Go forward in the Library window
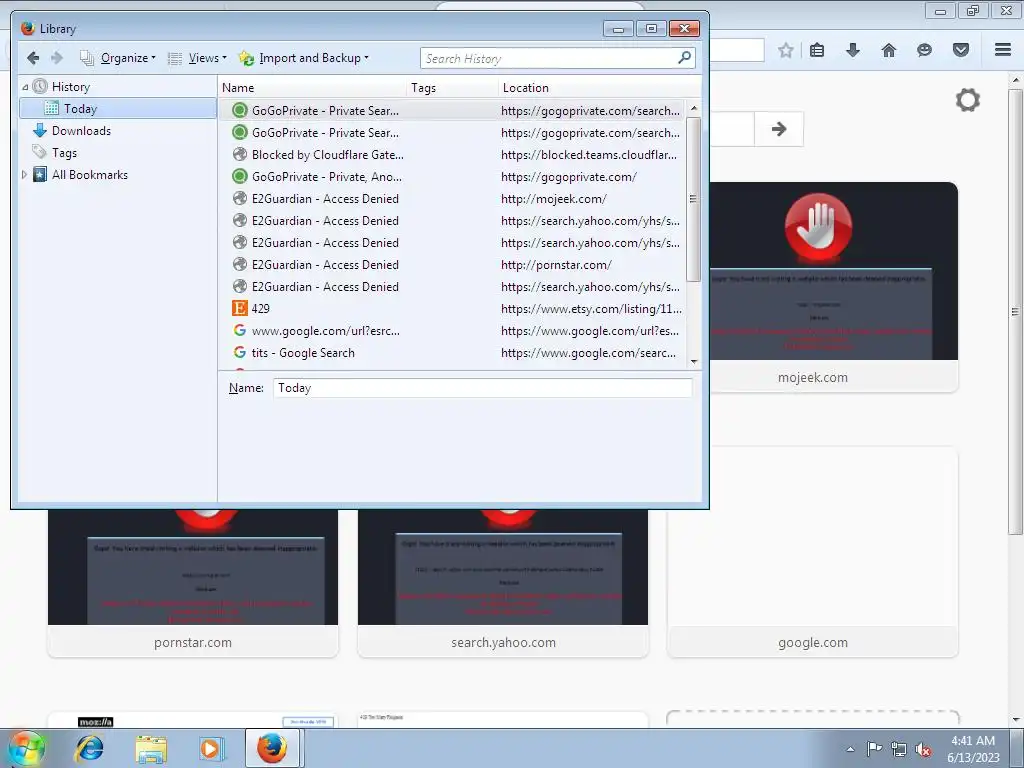 click(x=57, y=58)
